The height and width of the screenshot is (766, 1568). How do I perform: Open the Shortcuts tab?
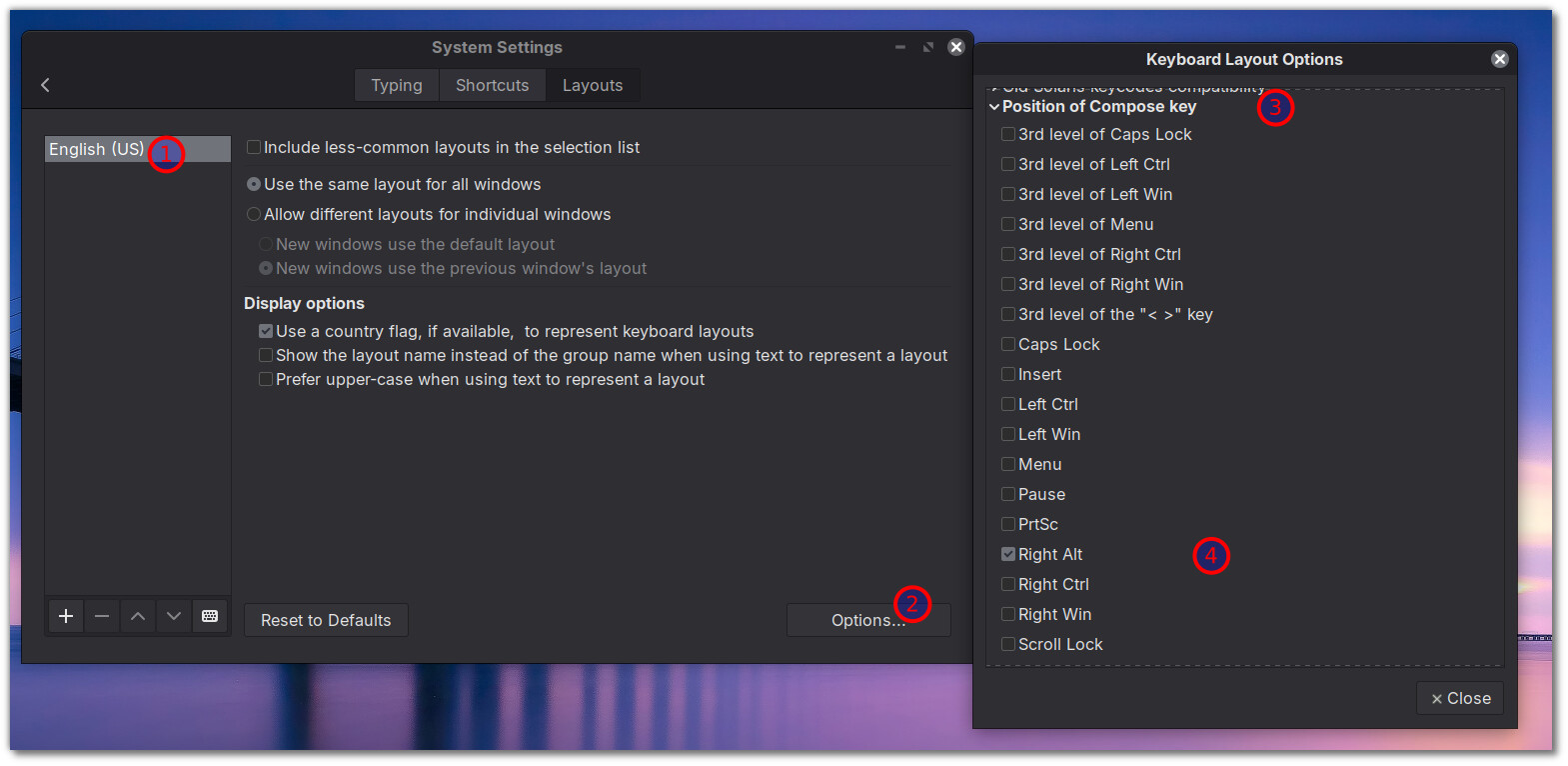[x=492, y=85]
